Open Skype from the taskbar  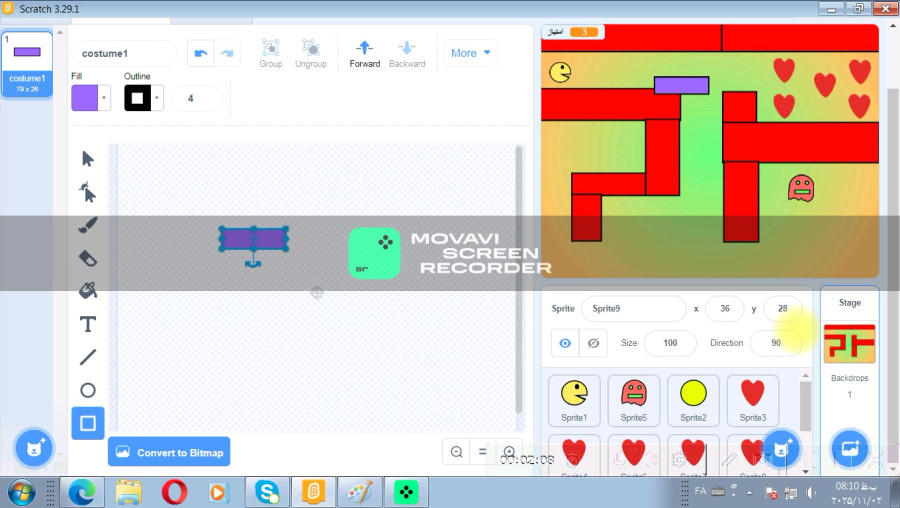pyautogui.click(x=267, y=493)
